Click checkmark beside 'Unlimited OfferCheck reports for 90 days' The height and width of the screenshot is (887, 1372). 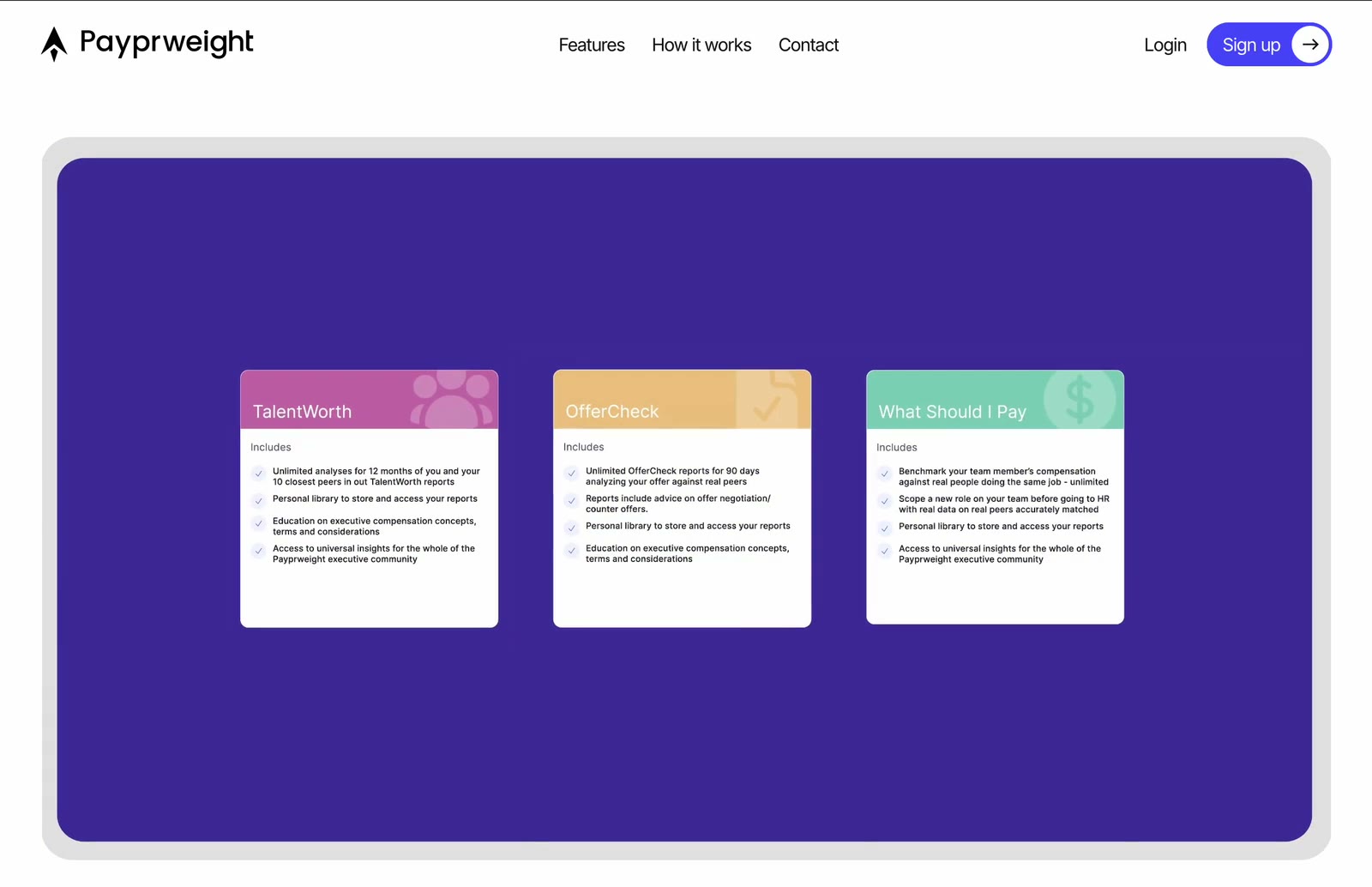(x=571, y=474)
